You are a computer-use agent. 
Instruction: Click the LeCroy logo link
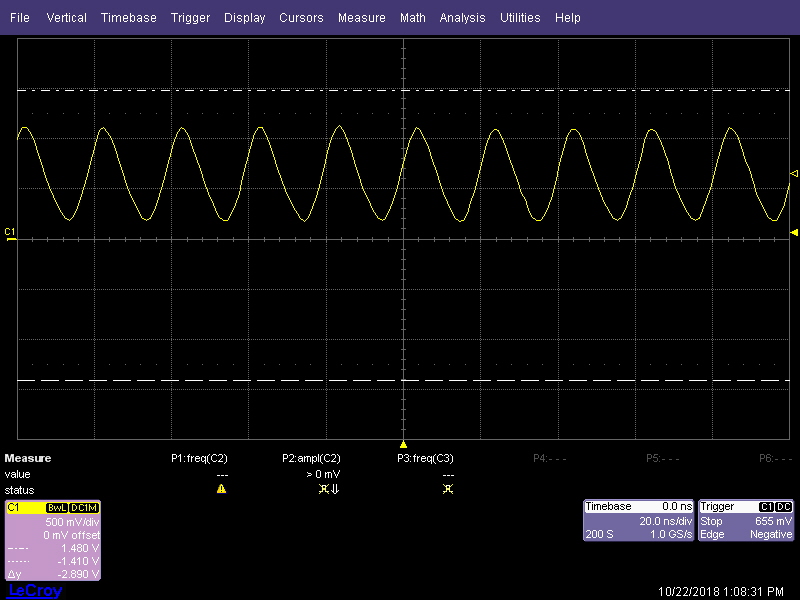(35, 591)
